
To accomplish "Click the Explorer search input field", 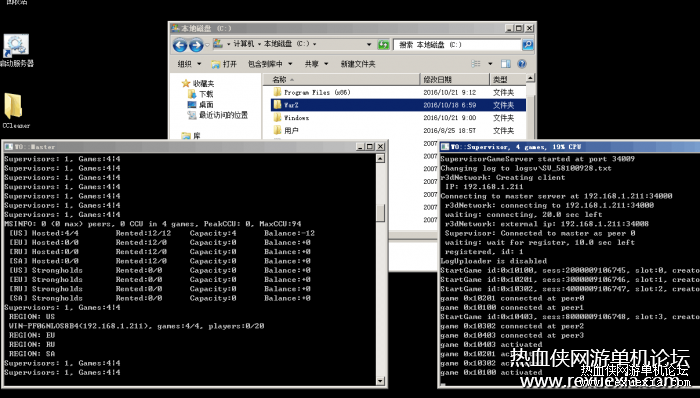I will (457, 45).
